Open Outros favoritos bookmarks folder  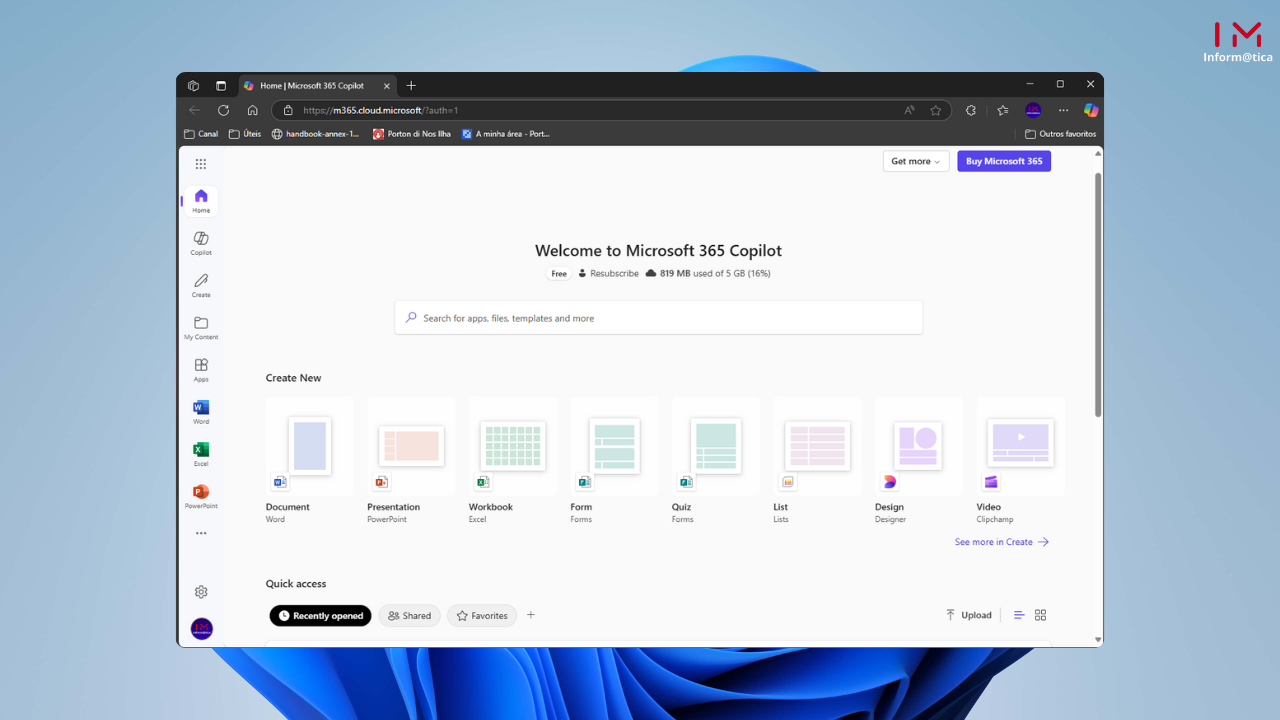(1061, 134)
